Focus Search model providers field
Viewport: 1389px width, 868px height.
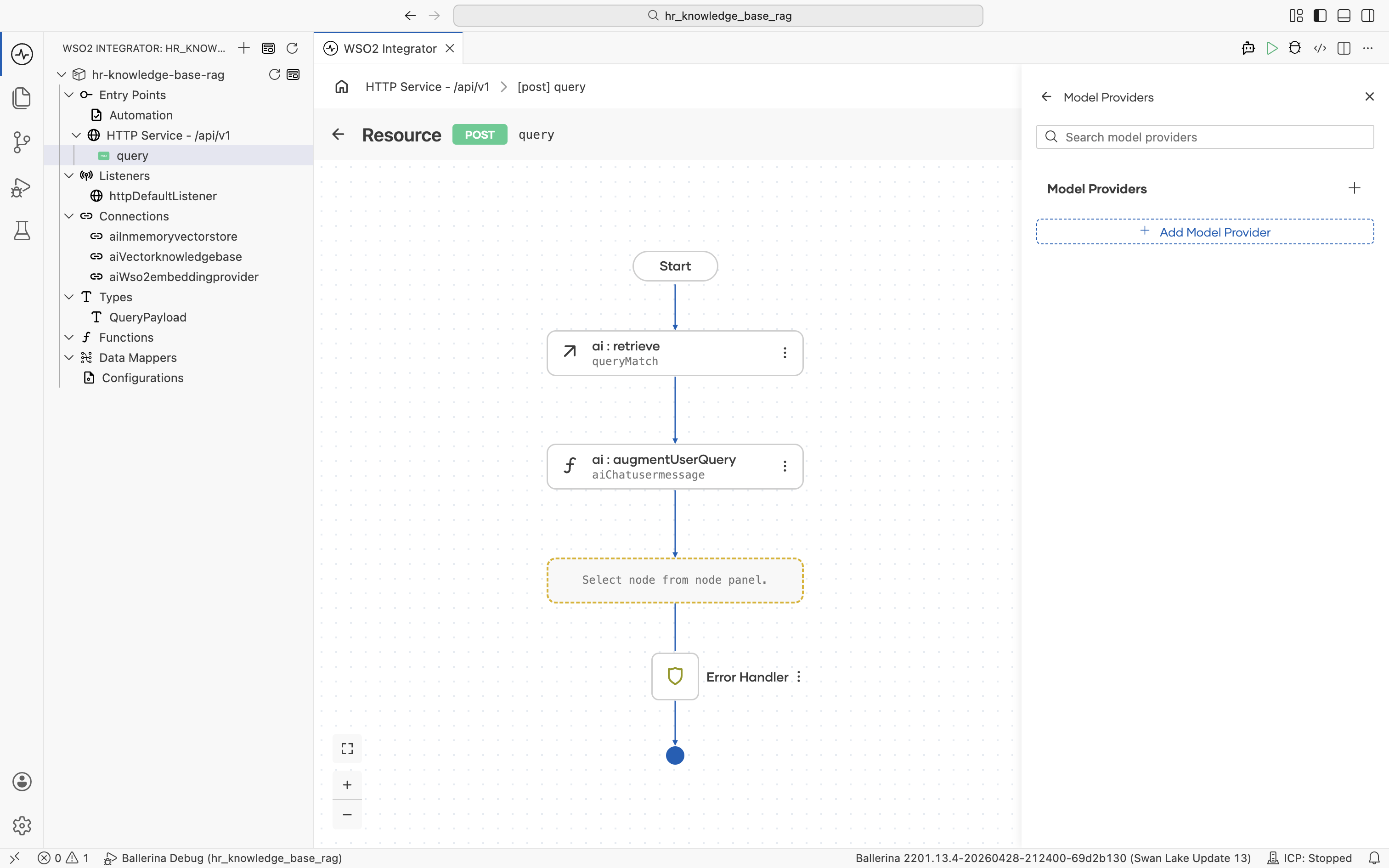click(x=1205, y=137)
